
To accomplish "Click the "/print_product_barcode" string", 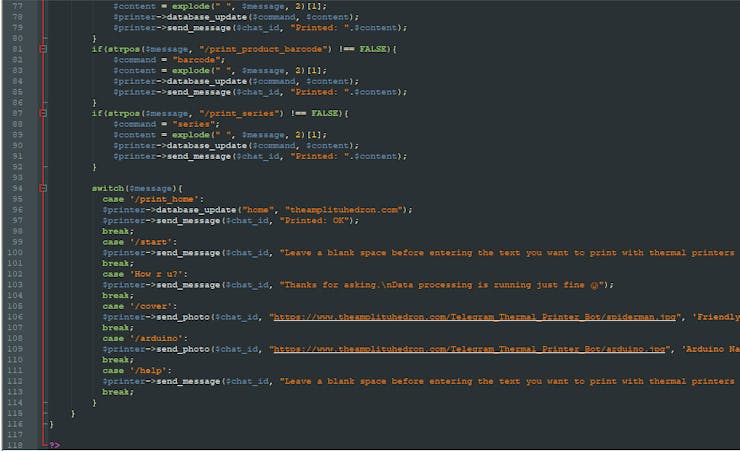I will click(263, 49).
